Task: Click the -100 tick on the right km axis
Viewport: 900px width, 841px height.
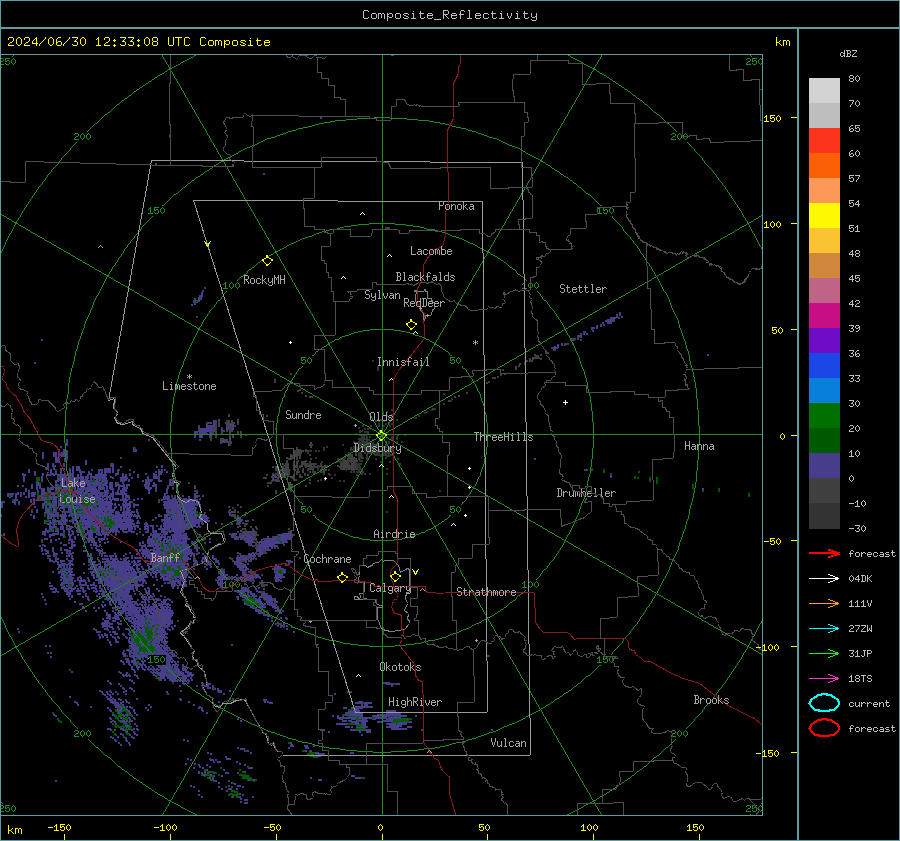Action: tap(767, 648)
